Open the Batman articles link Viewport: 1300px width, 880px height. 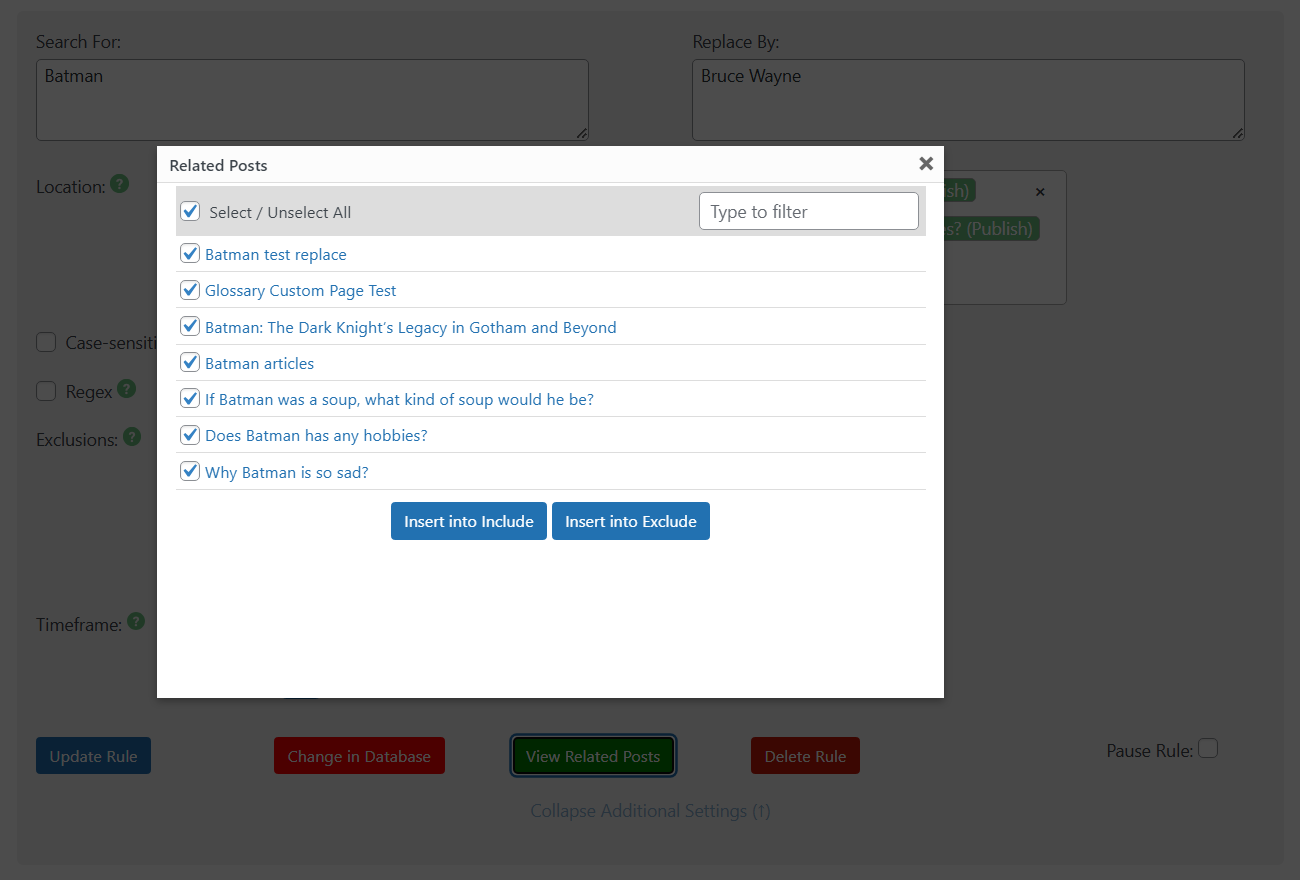(x=260, y=364)
